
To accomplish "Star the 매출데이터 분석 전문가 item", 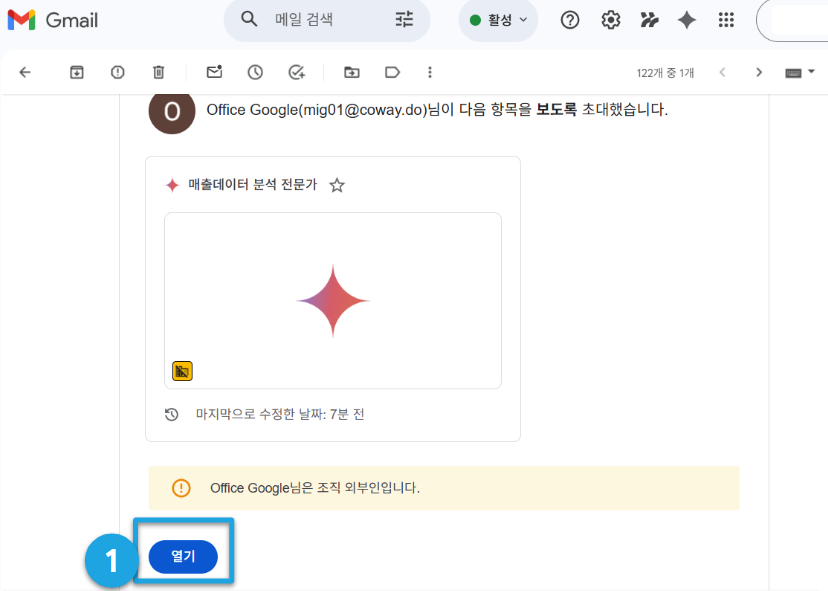I will point(337,185).
